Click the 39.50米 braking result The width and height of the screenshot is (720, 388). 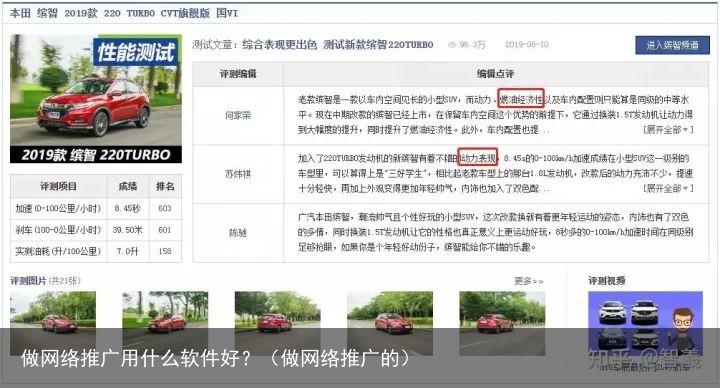coord(128,230)
